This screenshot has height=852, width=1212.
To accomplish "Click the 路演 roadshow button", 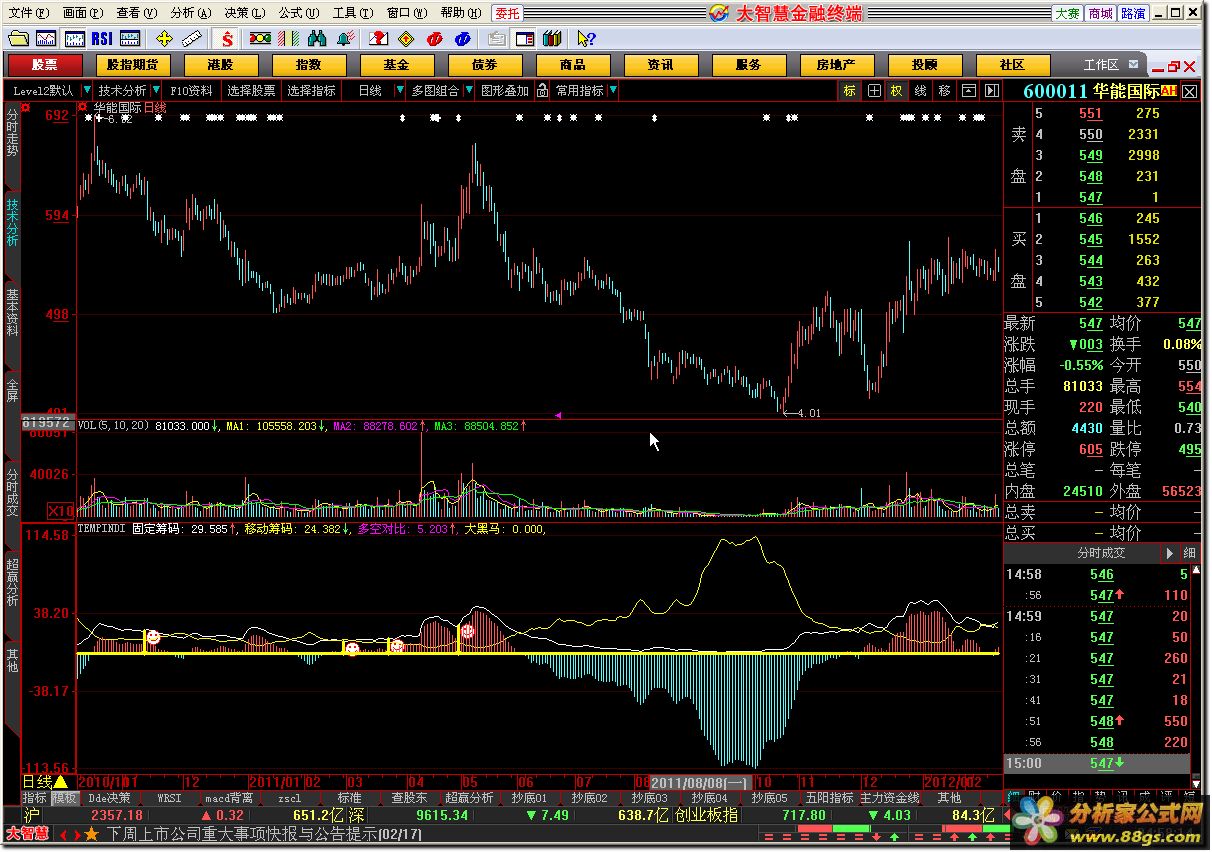I will [x=1133, y=13].
